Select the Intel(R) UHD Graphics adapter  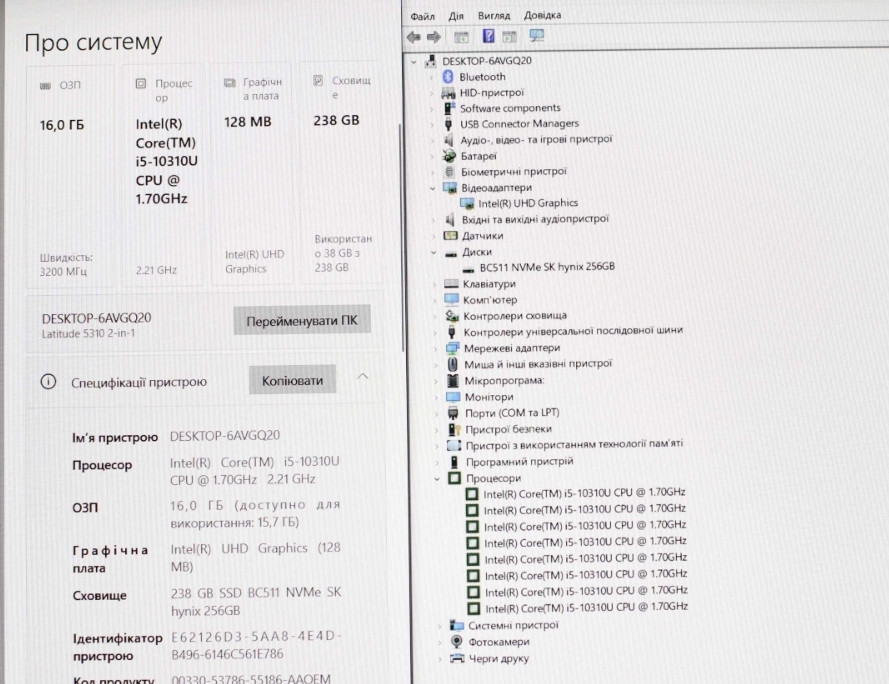point(528,203)
